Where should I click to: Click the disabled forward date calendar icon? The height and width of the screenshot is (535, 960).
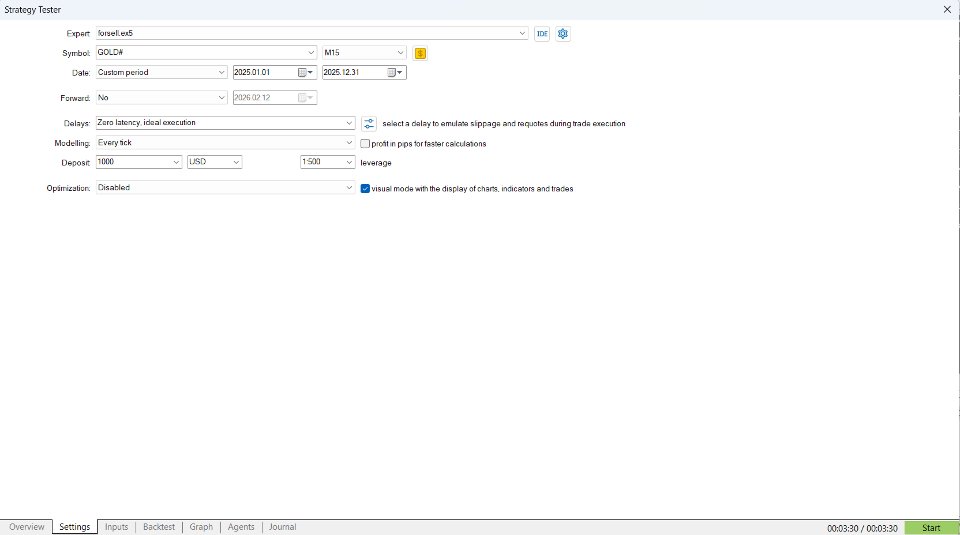coord(306,98)
